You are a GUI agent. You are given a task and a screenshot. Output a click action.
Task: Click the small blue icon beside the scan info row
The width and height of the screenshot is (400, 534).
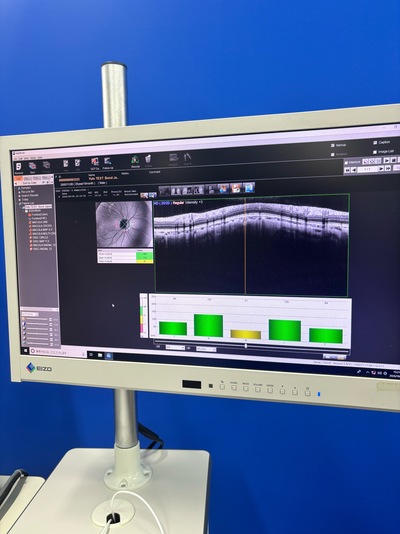click(x=152, y=195)
